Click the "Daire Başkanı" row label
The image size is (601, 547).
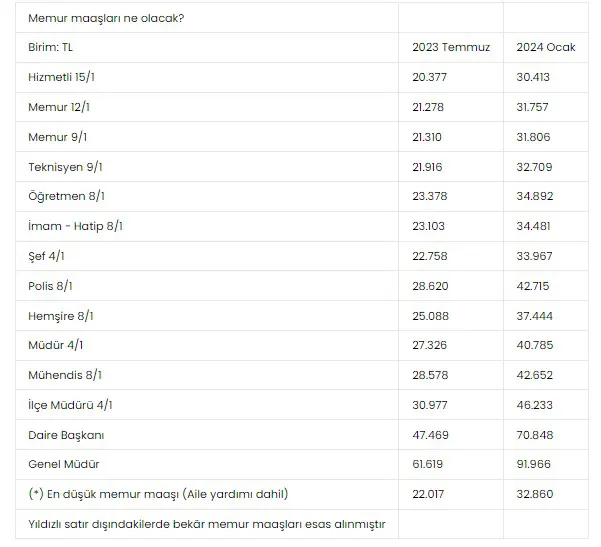pyautogui.click(x=67, y=435)
